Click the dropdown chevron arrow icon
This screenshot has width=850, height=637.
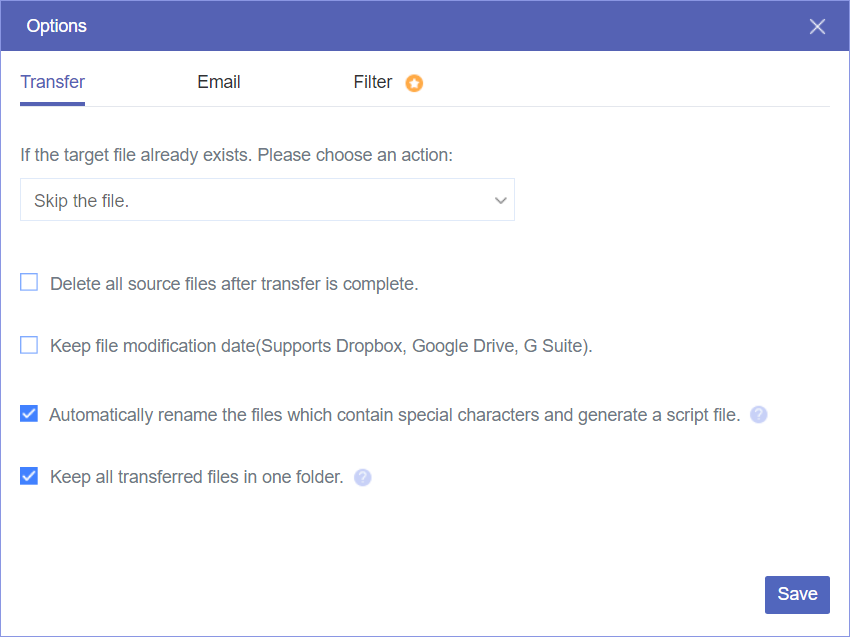coord(501,201)
